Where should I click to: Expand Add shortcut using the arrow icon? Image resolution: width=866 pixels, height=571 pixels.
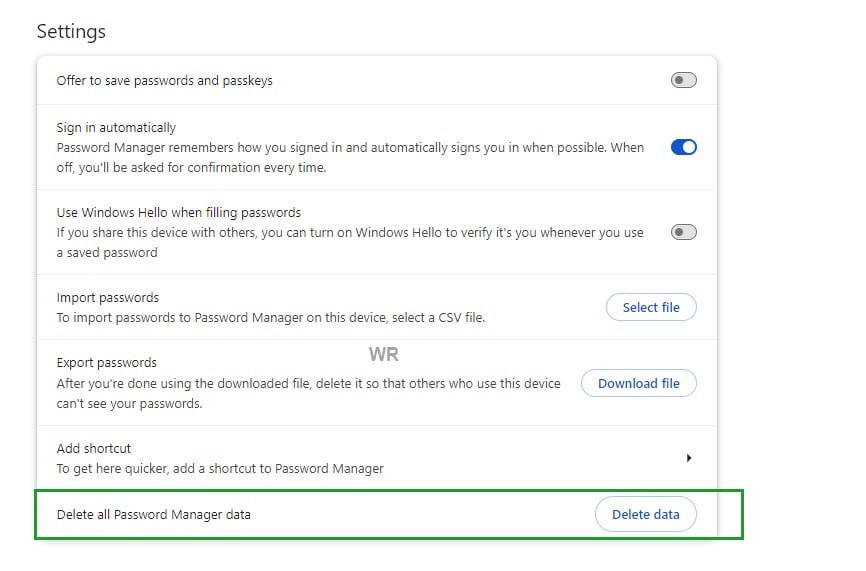[x=689, y=458]
